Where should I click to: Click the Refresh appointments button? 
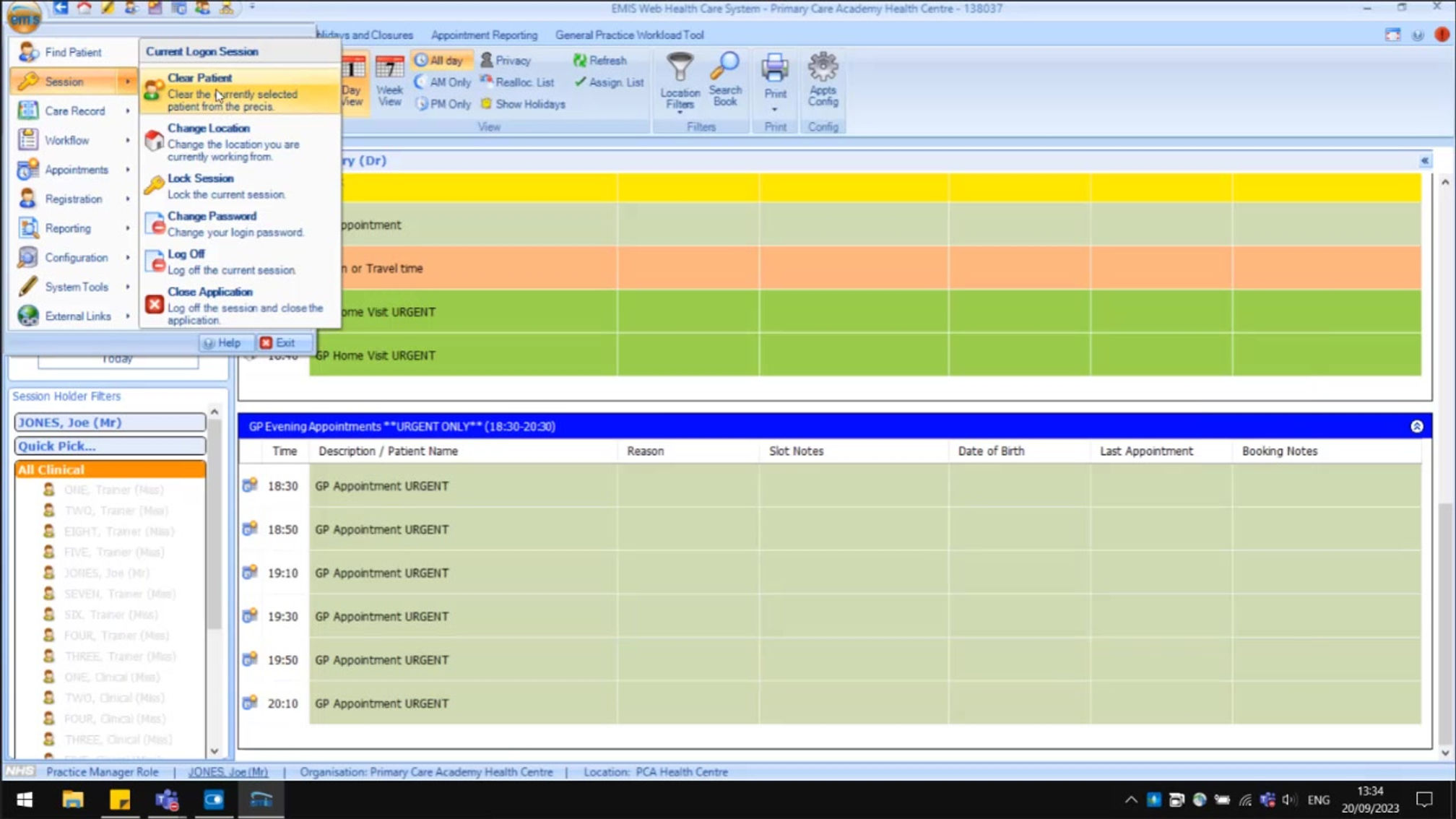point(599,61)
